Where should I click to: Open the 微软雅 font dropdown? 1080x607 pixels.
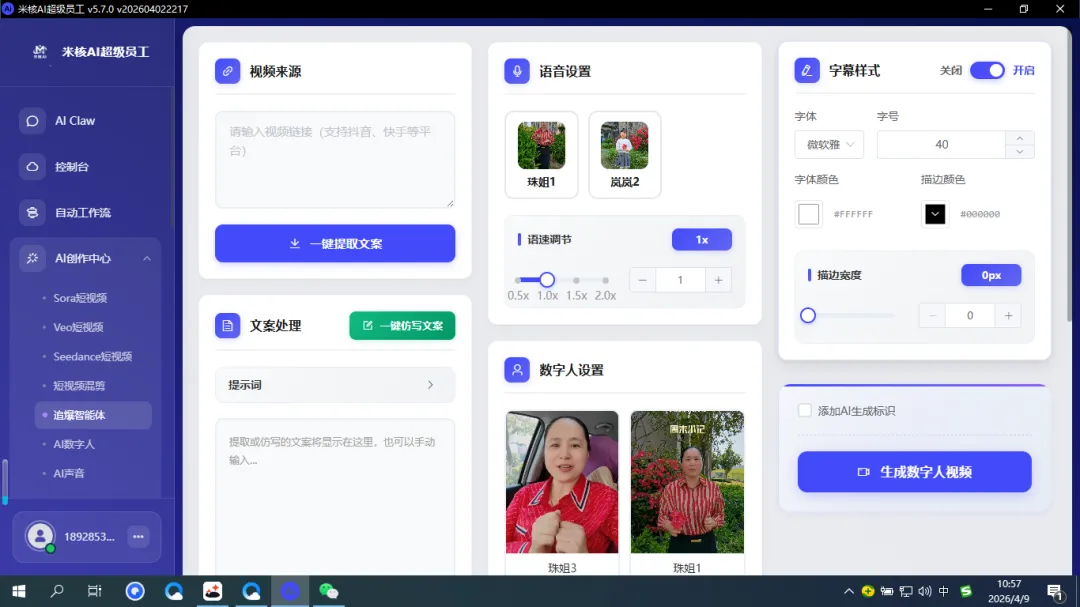pyautogui.click(x=829, y=144)
